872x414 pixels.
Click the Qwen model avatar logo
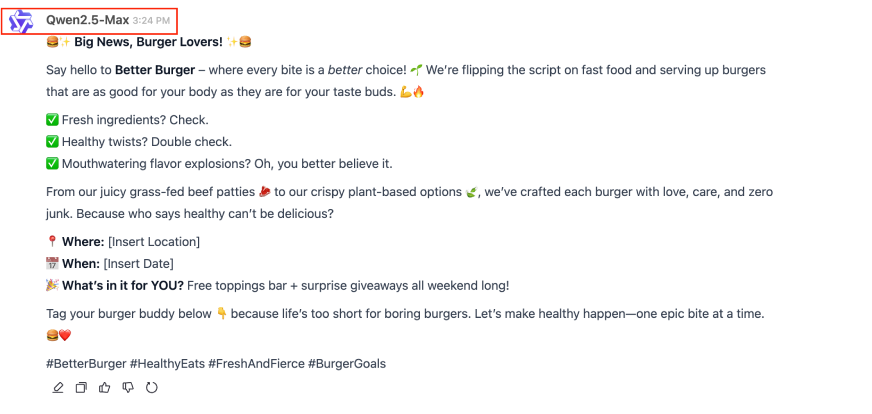tap(21, 22)
